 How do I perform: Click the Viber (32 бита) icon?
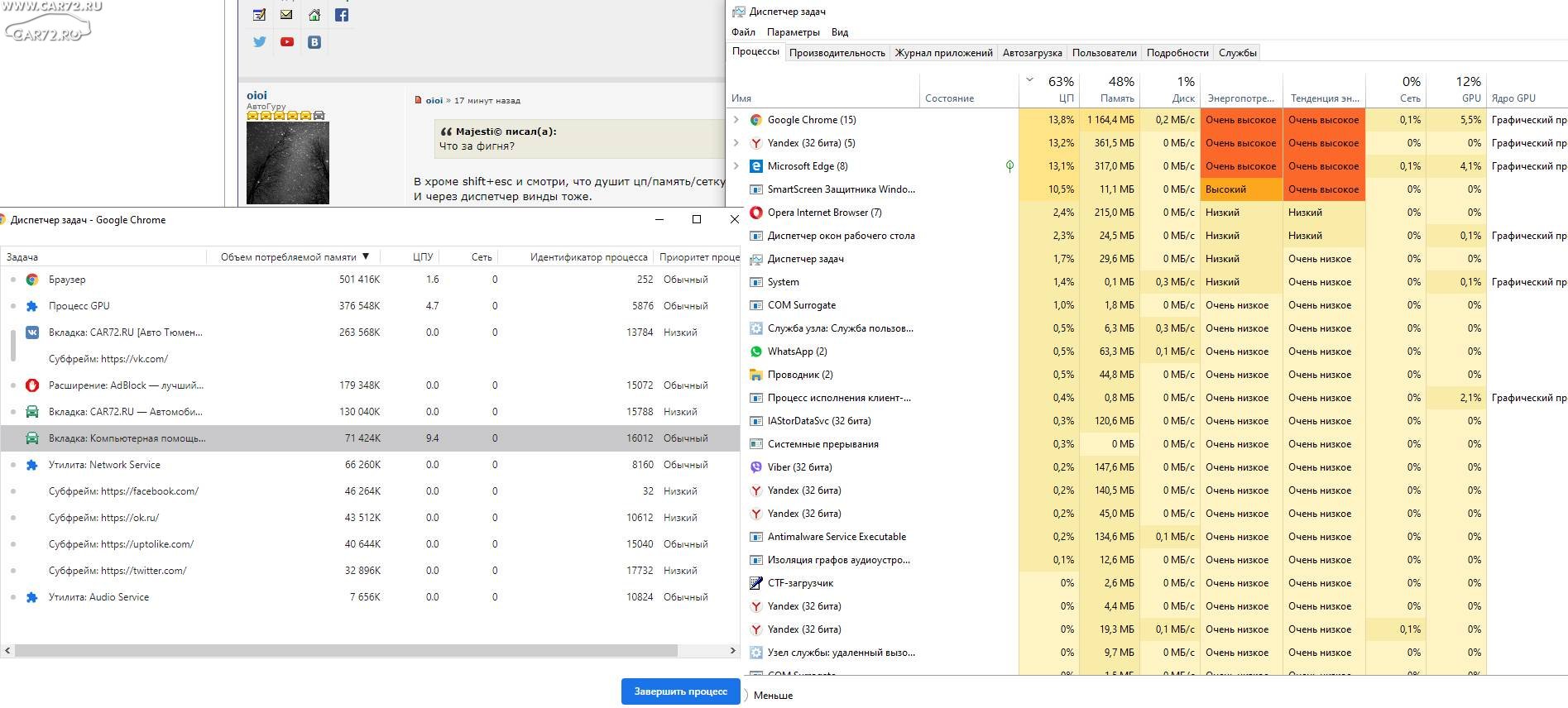pos(755,467)
